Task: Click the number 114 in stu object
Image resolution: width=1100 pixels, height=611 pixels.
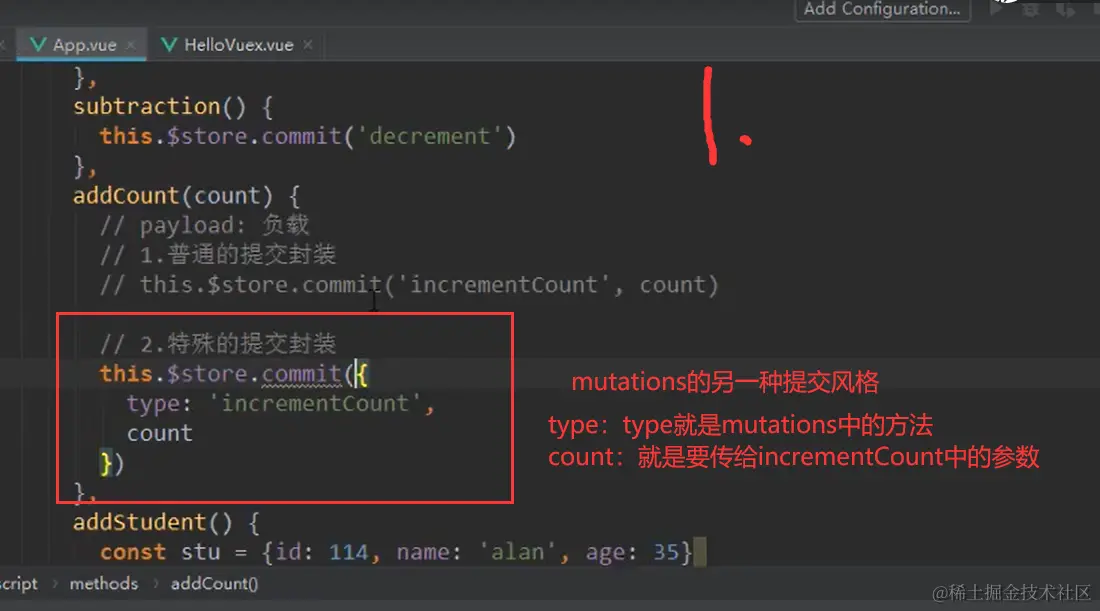Action: point(349,552)
